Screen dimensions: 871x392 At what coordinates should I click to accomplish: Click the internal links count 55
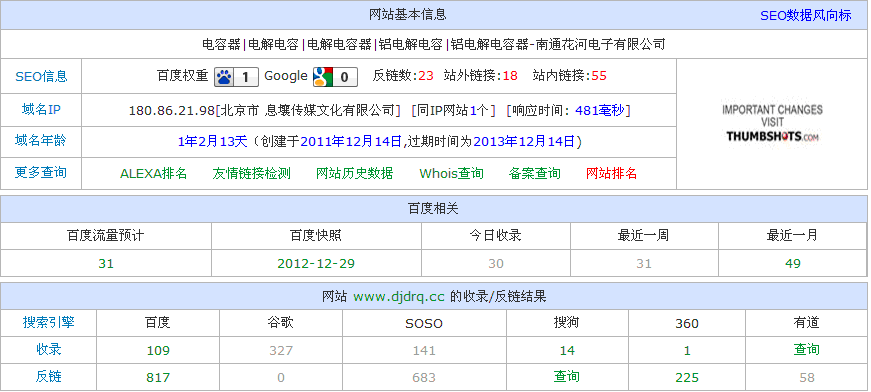pos(599,76)
